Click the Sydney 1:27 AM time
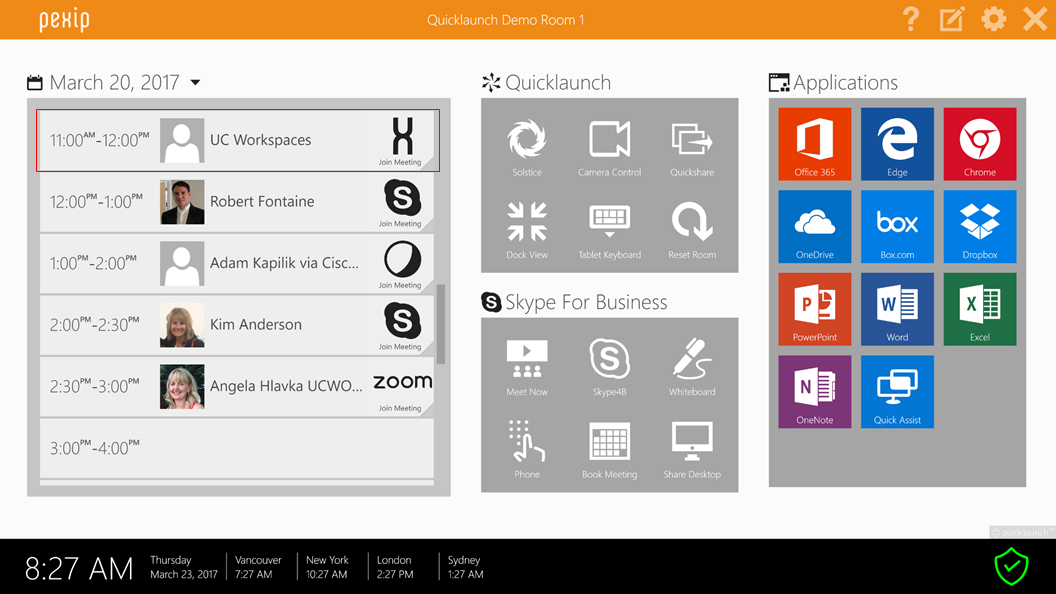 tap(465, 567)
